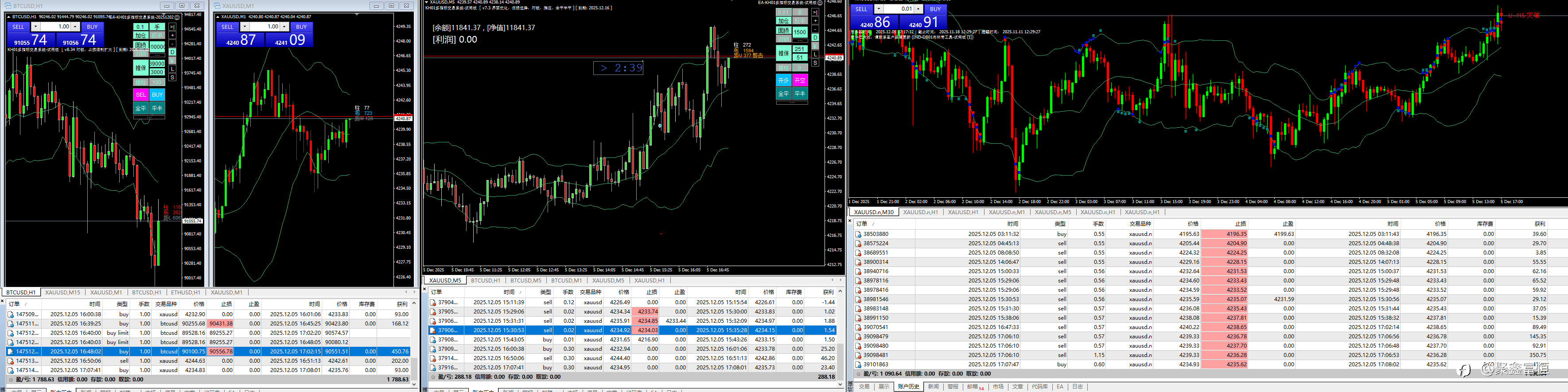The image size is (1568, 392).
Task: Click the blue BUY button on XAUUSD M30 chart
Action: pyautogui.click(x=935, y=9)
